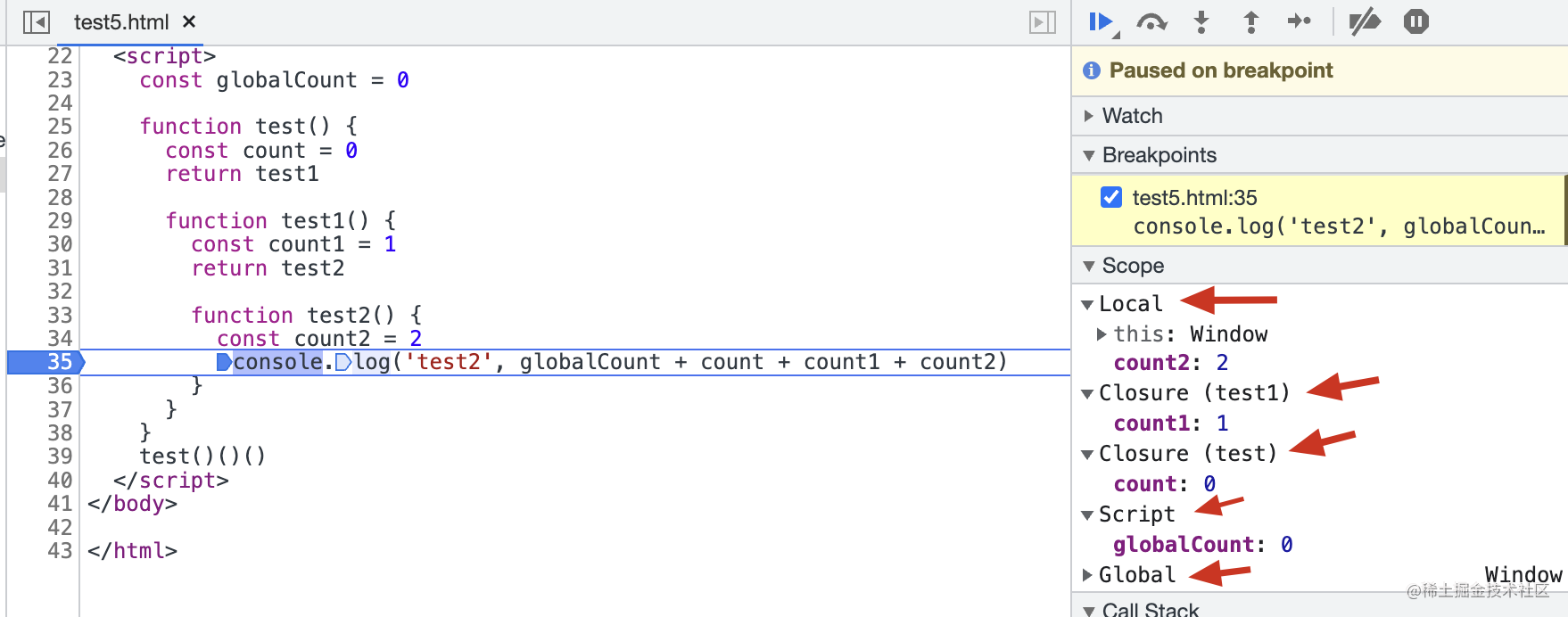Click the 'const count = 0' line
This screenshot has width=1568, height=617.
tap(261, 151)
